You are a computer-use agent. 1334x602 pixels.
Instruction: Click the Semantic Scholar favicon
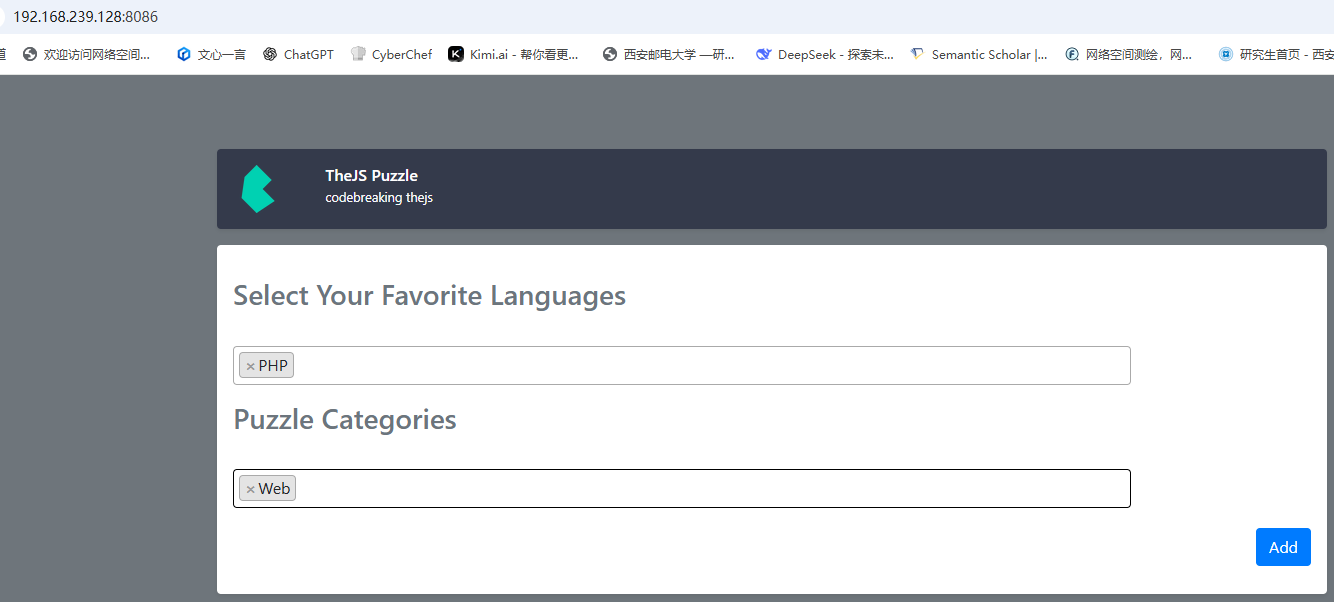(917, 55)
